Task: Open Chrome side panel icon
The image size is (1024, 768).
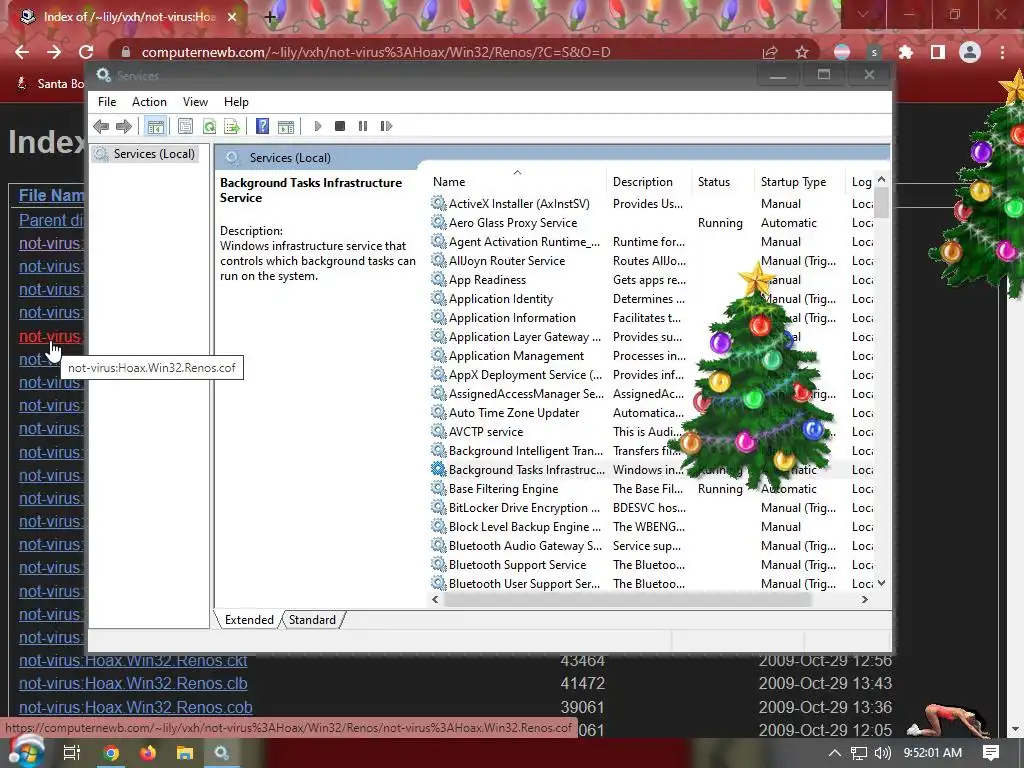Action: click(x=938, y=52)
